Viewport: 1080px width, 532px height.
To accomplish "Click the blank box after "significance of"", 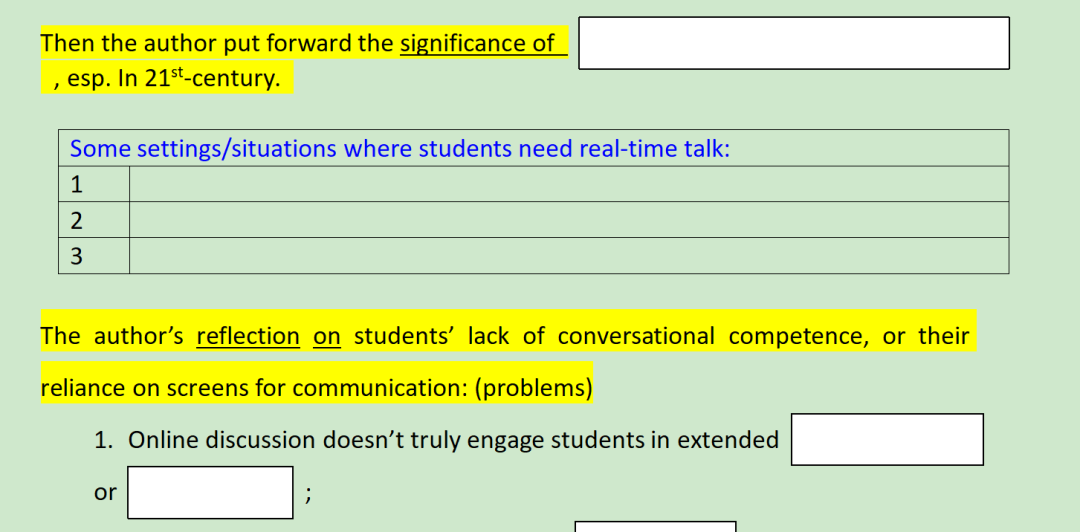I will [793, 43].
